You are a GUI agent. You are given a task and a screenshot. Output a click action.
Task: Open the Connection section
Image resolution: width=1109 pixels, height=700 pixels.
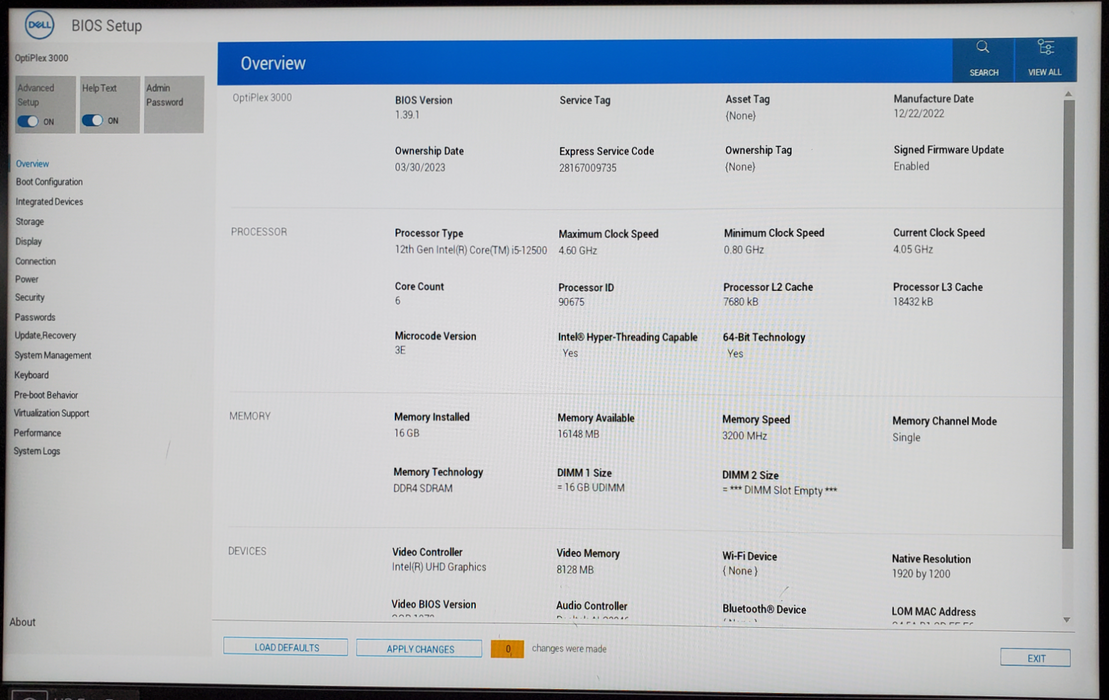[35, 261]
